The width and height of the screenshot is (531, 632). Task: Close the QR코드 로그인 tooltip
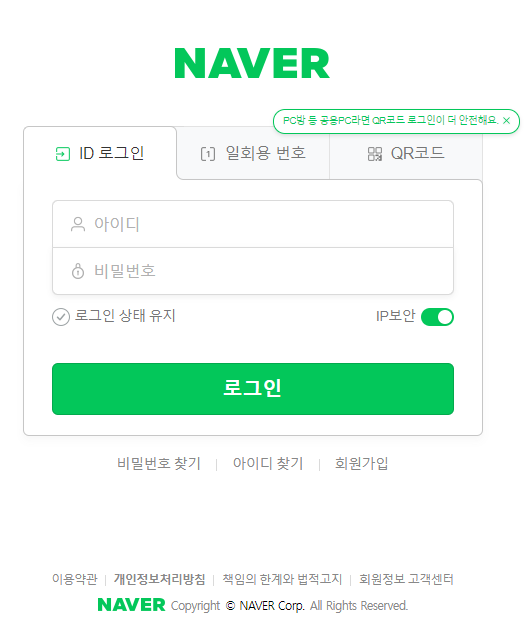tap(507, 121)
